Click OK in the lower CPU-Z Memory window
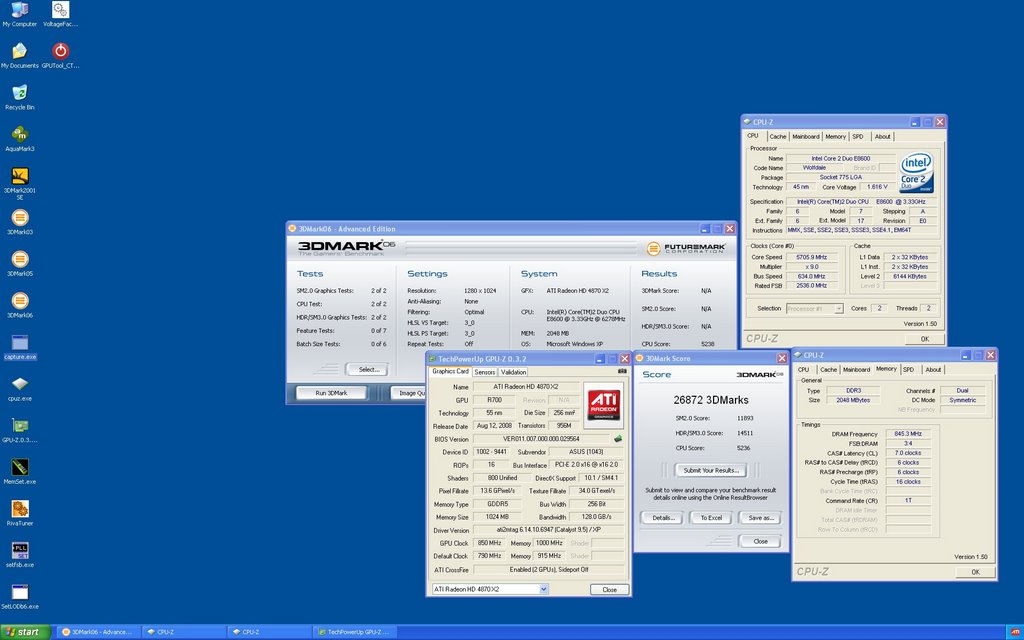 (975, 572)
